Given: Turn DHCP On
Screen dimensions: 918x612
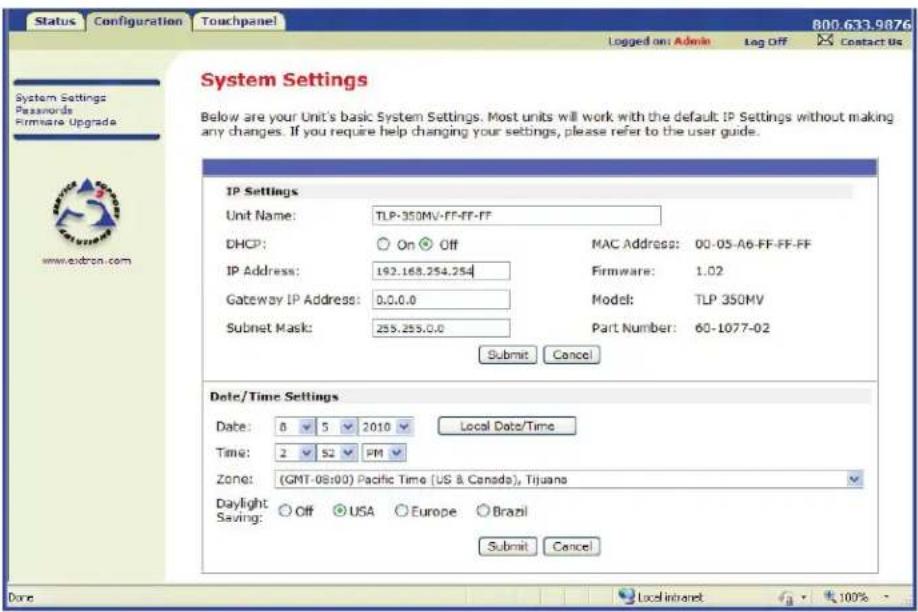Looking at the screenshot, I should [383, 244].
